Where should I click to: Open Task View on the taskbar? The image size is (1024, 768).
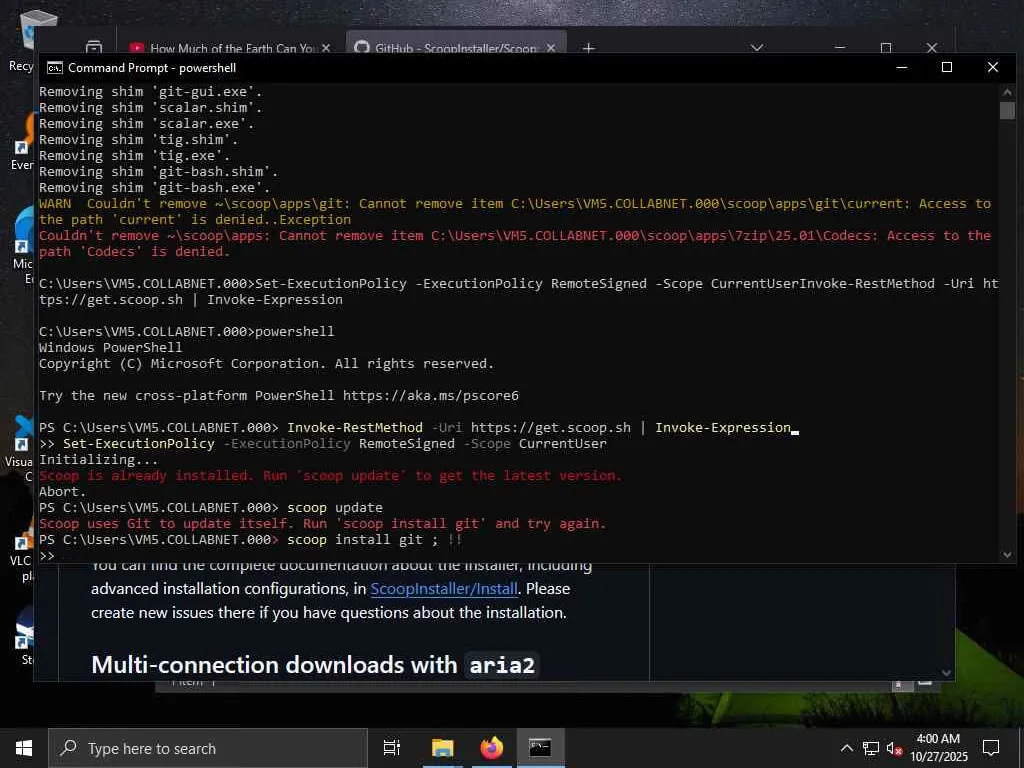(391, 748)
